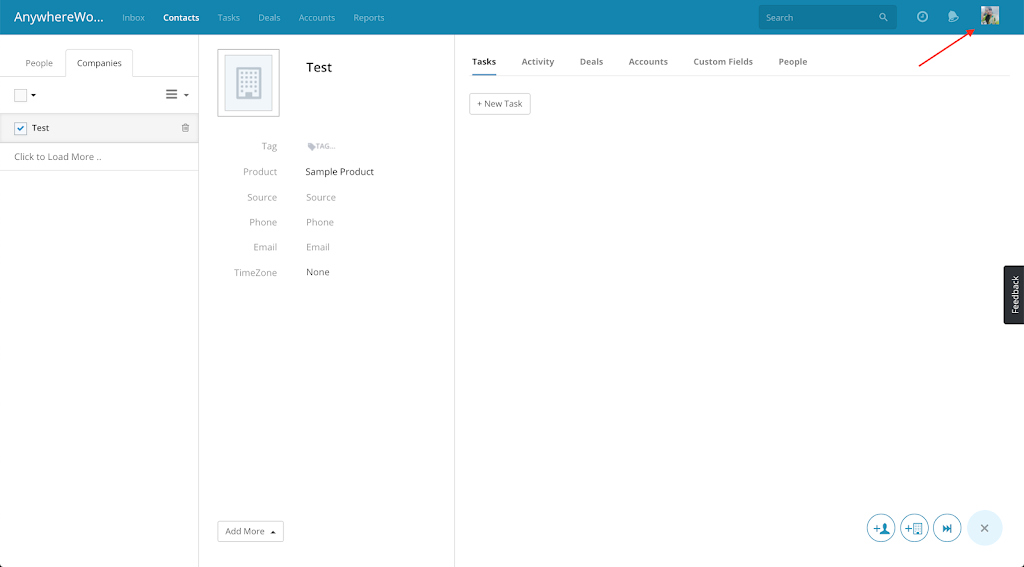Select the Companies tab
Viewport: 1024px width, 567px height.
pos(99,63)
